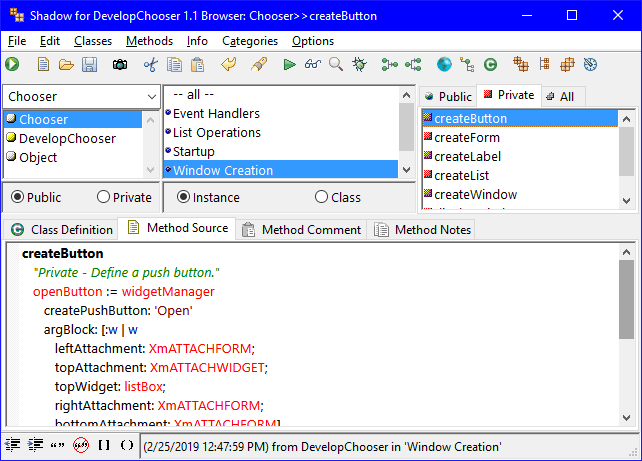The height and width of the screenshot is (461, 642).
Task: Choose the Class radio button
Action: [x=322, y=197]
